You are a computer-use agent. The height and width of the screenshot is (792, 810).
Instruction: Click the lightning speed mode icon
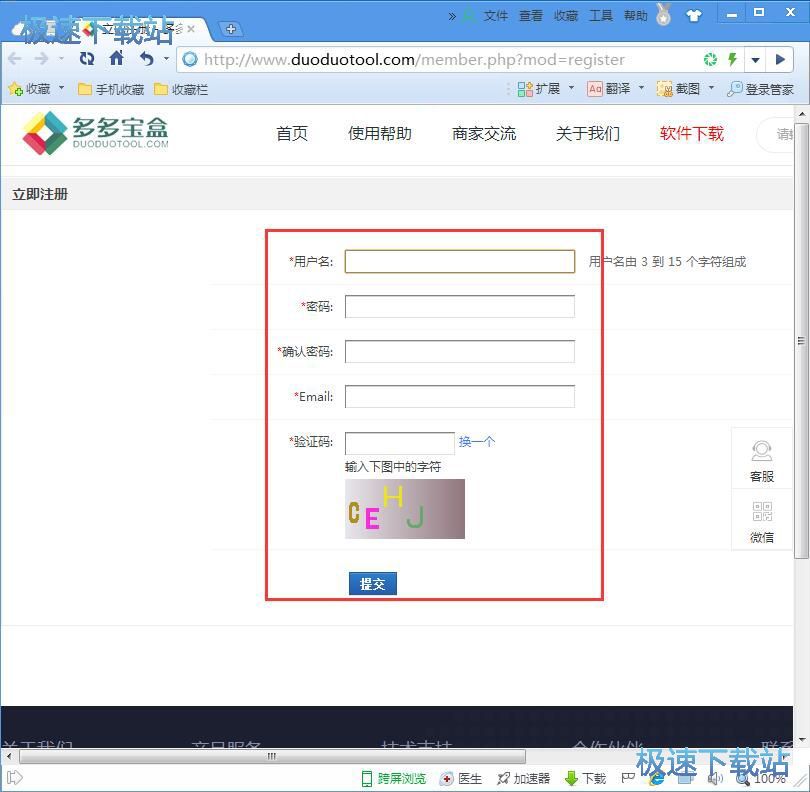click(x=732, y=59)
